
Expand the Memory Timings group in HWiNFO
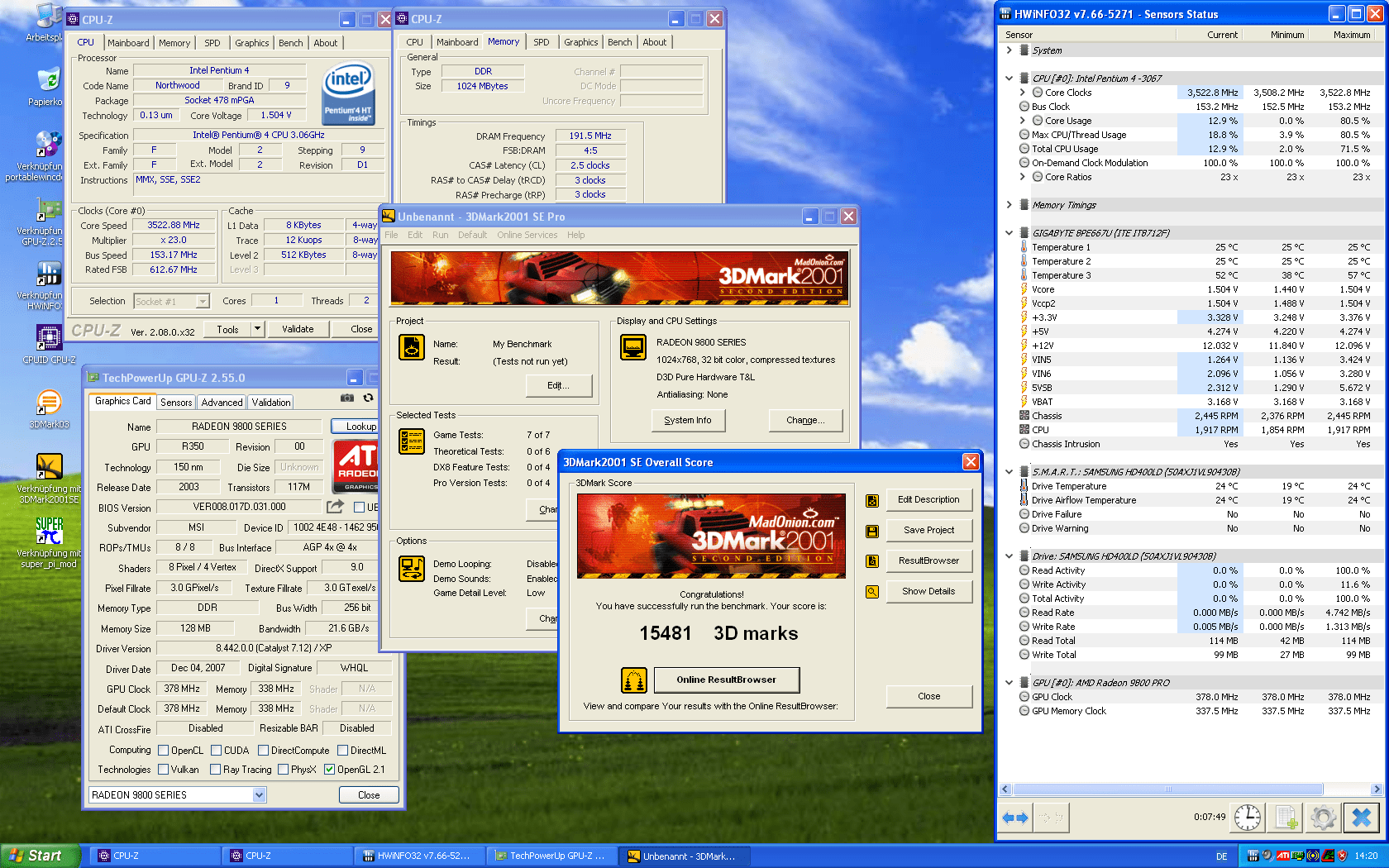click(x=1009, y=205)
